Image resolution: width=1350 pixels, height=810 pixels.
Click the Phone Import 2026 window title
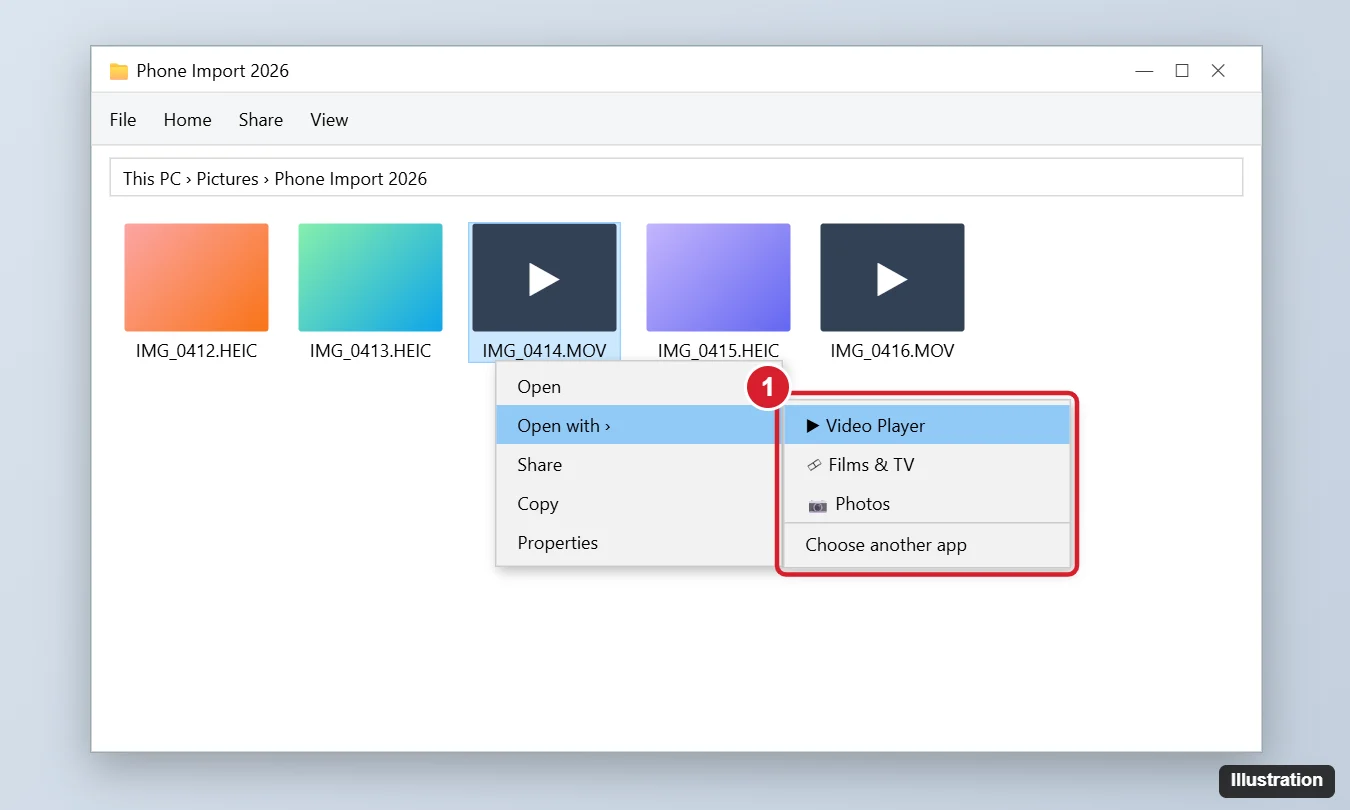click(x=213, y=71)
